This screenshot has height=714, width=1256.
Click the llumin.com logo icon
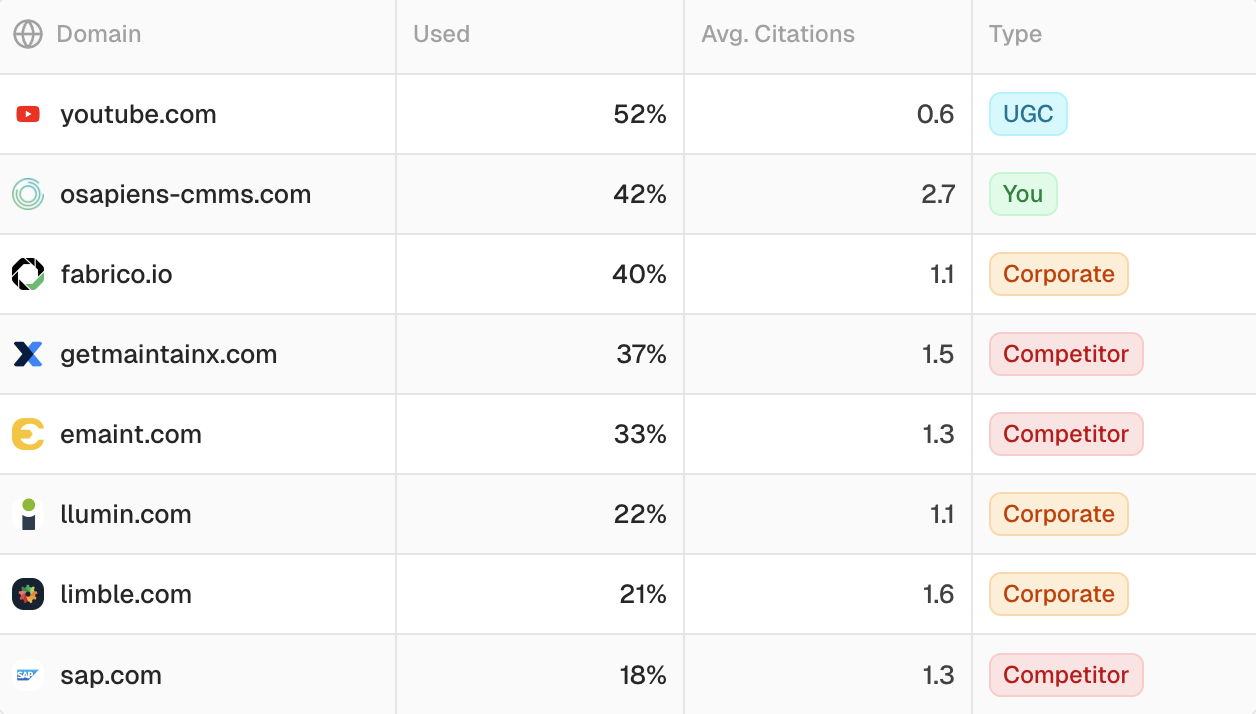click(28, 514)
